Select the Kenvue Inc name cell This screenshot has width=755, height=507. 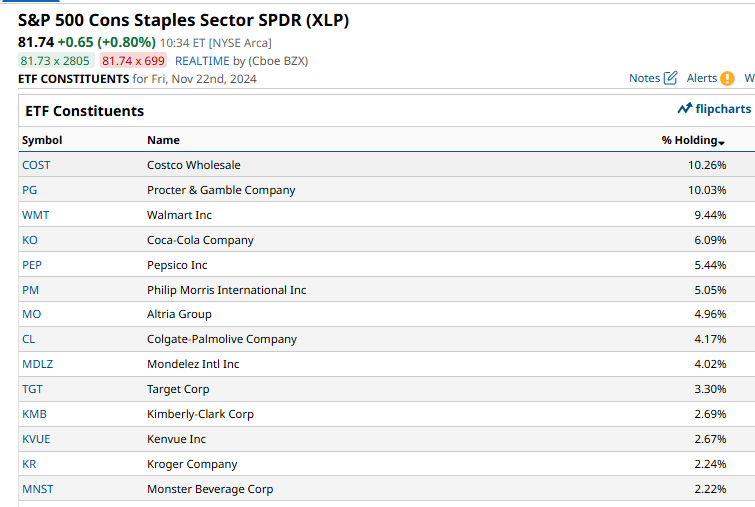(x=176, y=440)
